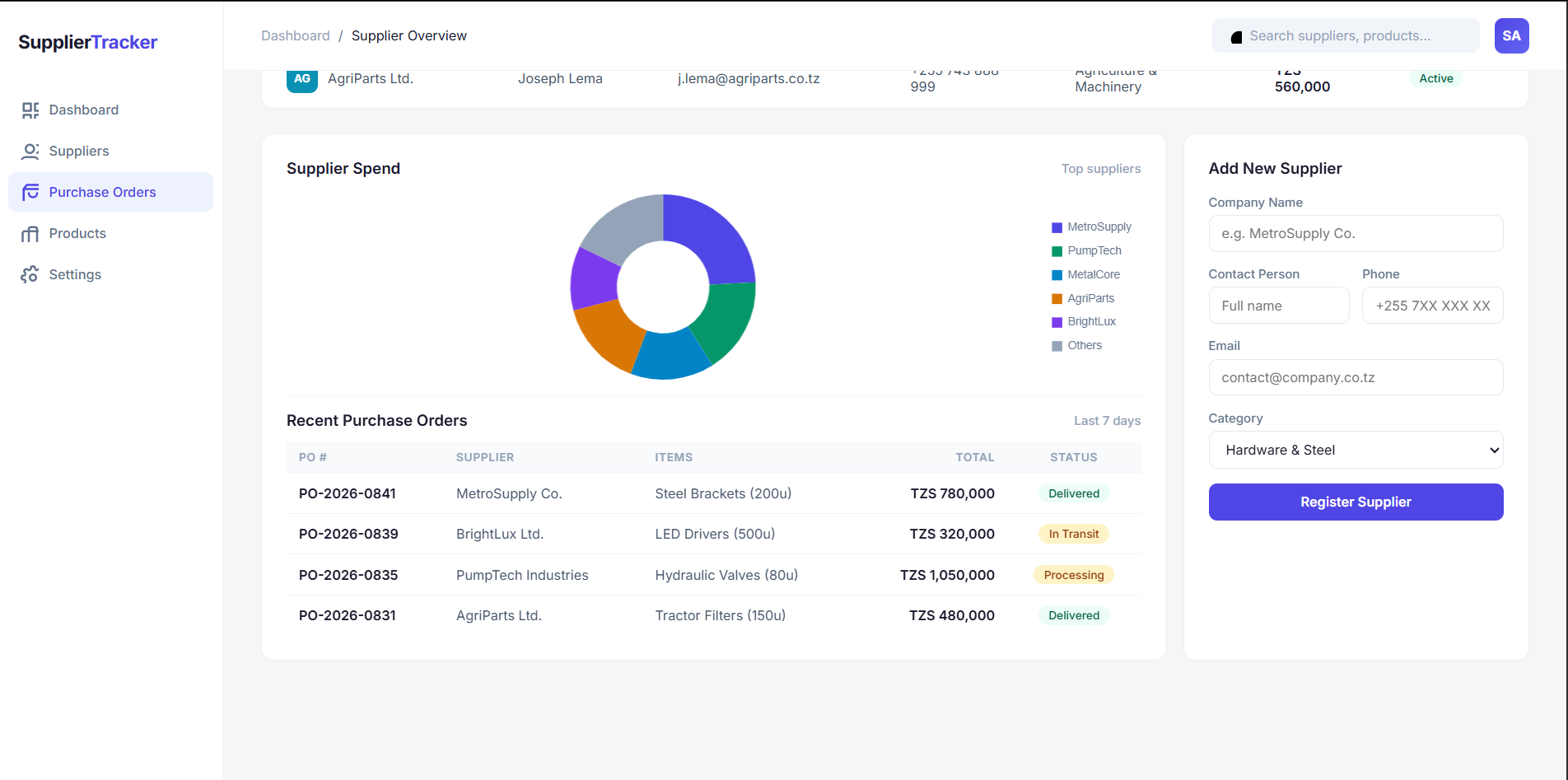Image resolution: width=1568 pixels, height=780 pixels.
Task: Click the Delivered badge for MetroSupply Co.
Action: 1074,493
